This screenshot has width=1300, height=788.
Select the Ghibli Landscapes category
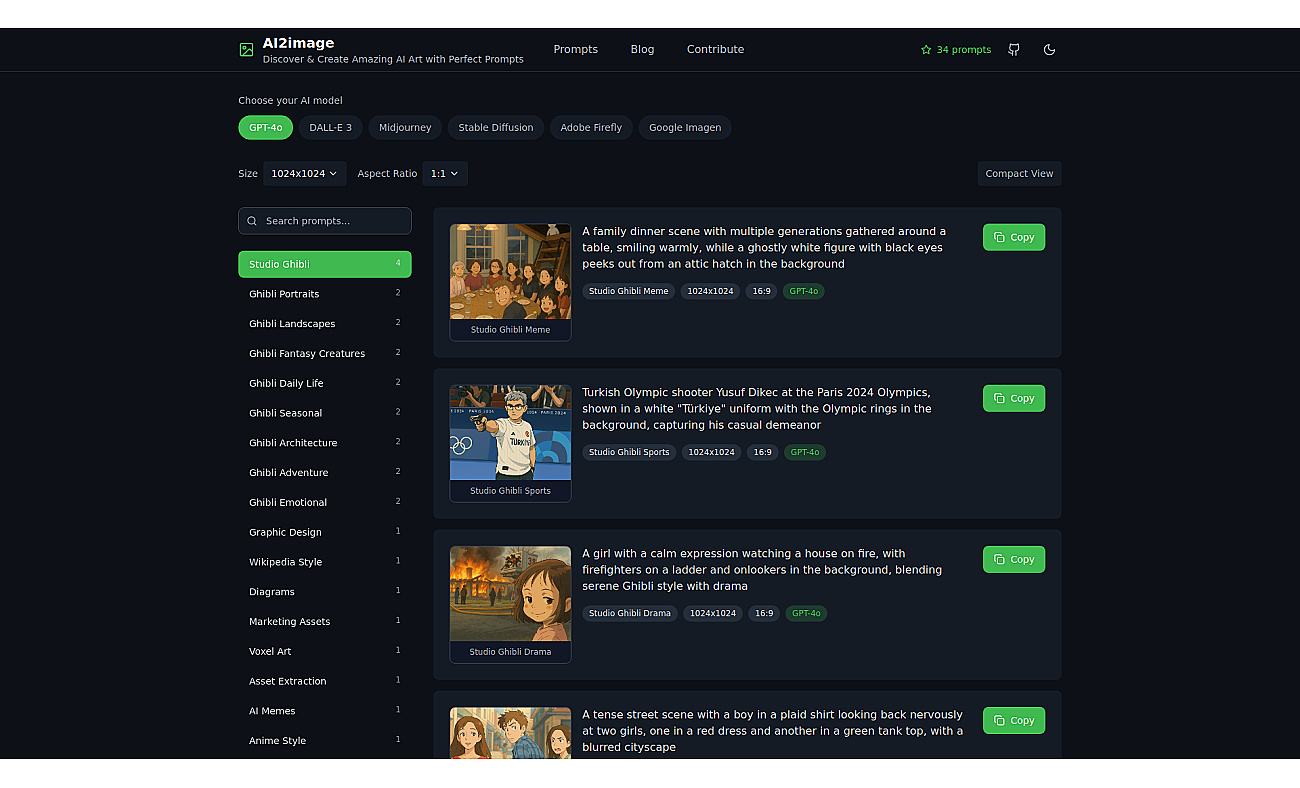pyautogui.click(x=325, y=324)
